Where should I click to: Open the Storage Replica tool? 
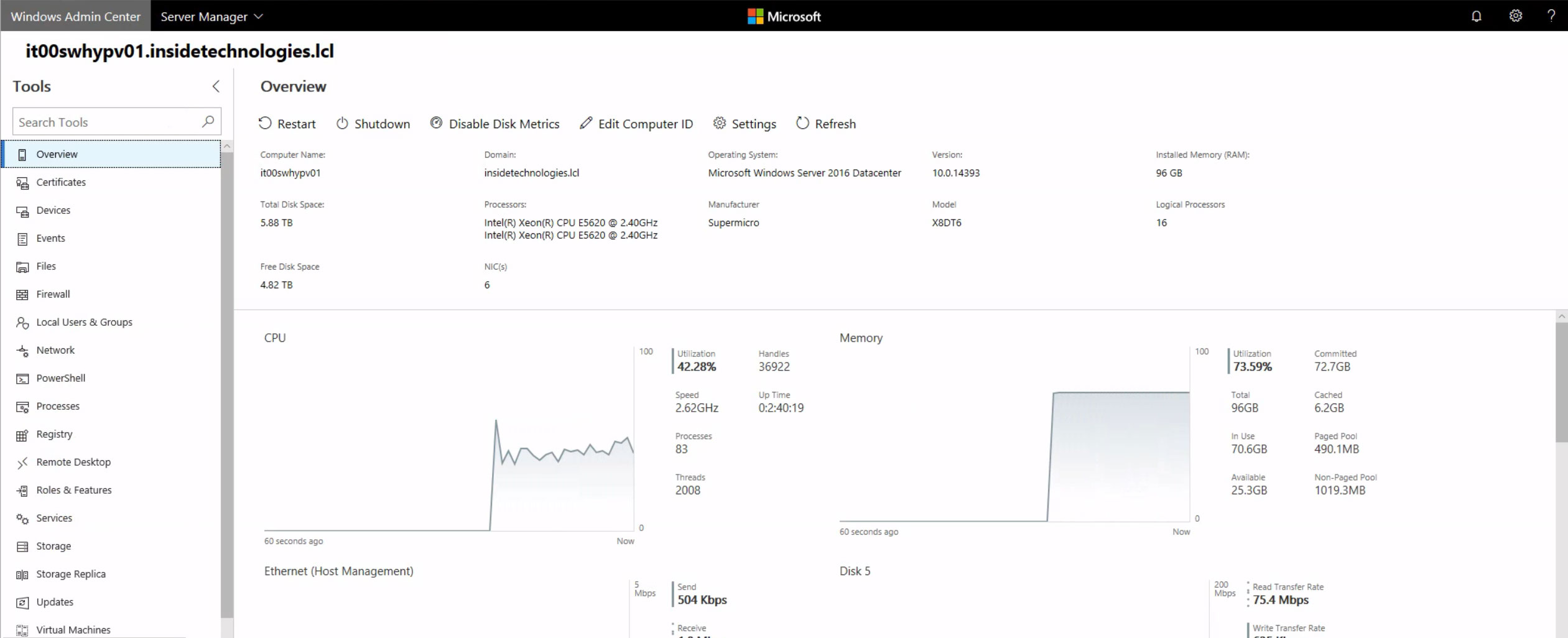(112, 574)
